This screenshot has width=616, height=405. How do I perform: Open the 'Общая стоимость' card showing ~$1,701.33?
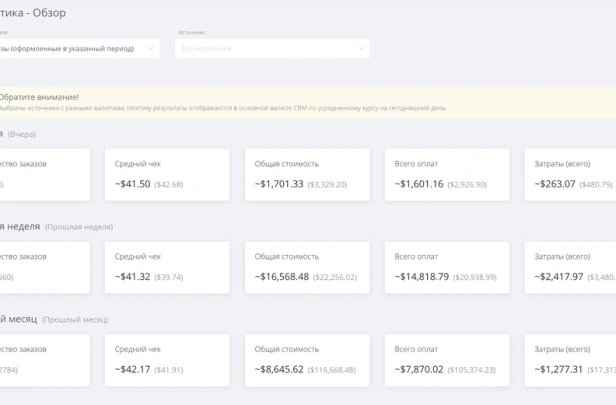307,174
